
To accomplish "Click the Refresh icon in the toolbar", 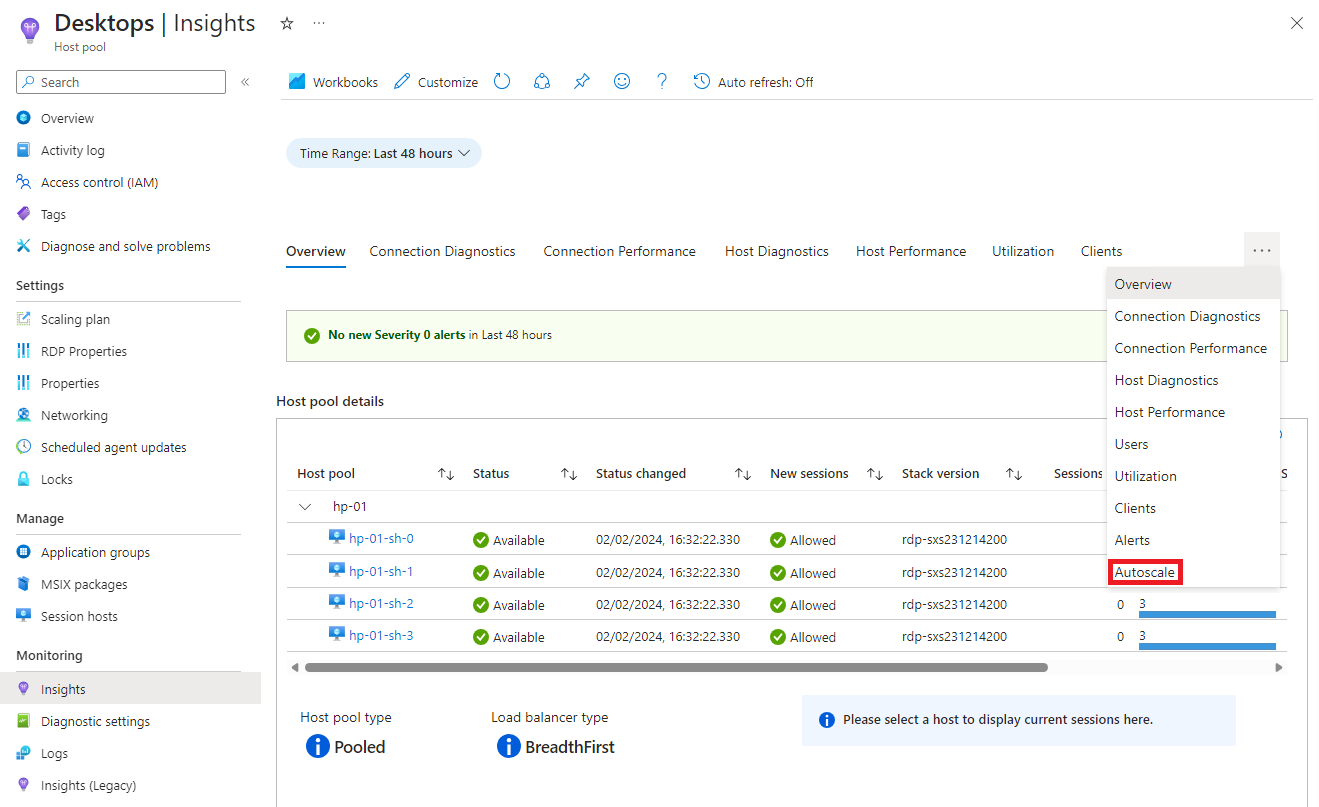I will (x=502, y=82).
